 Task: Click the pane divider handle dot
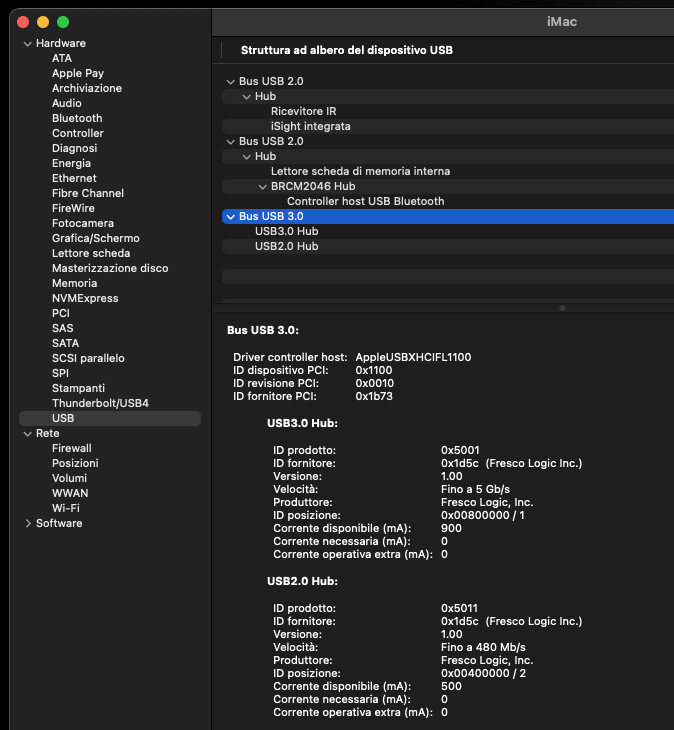coord(562,308)
